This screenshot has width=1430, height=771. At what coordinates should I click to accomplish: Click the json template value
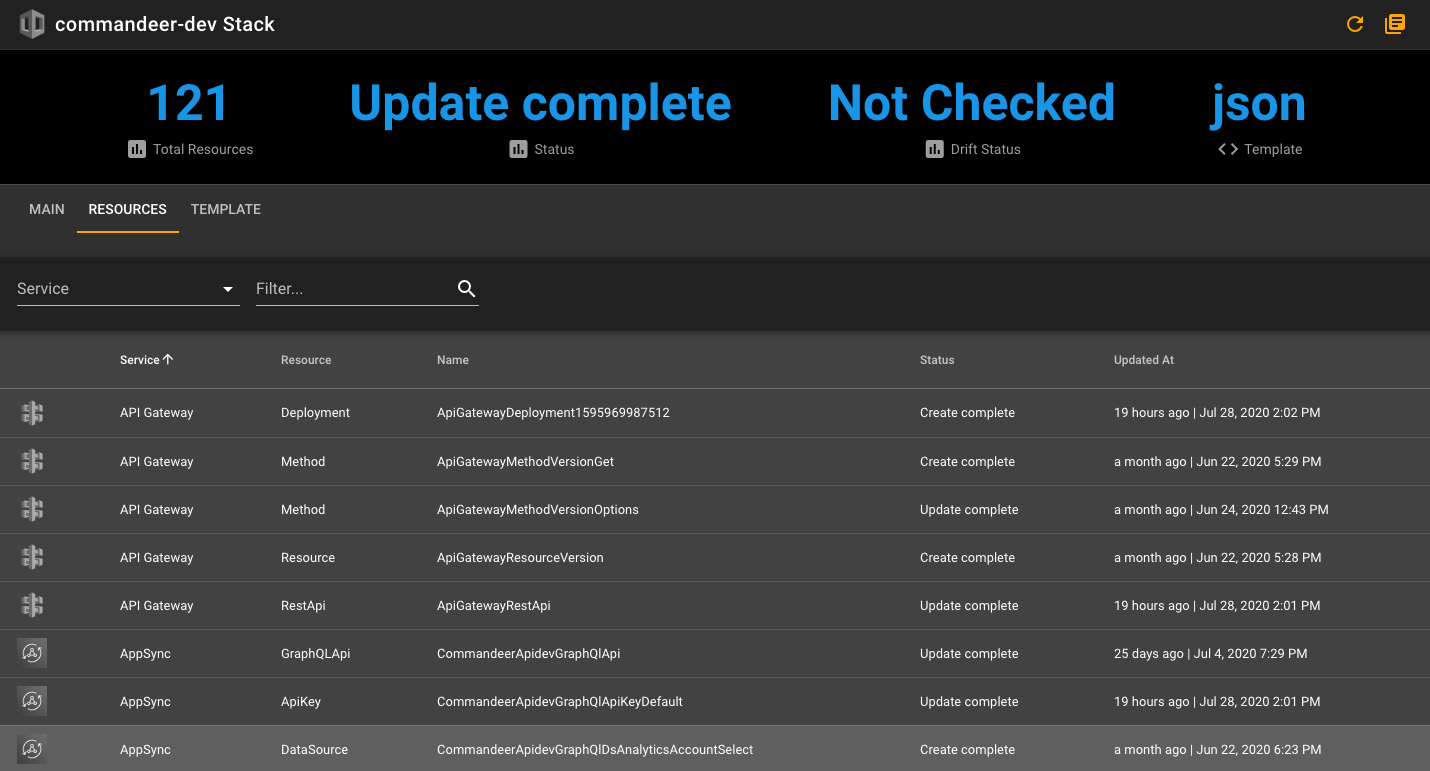point(1259,103)
